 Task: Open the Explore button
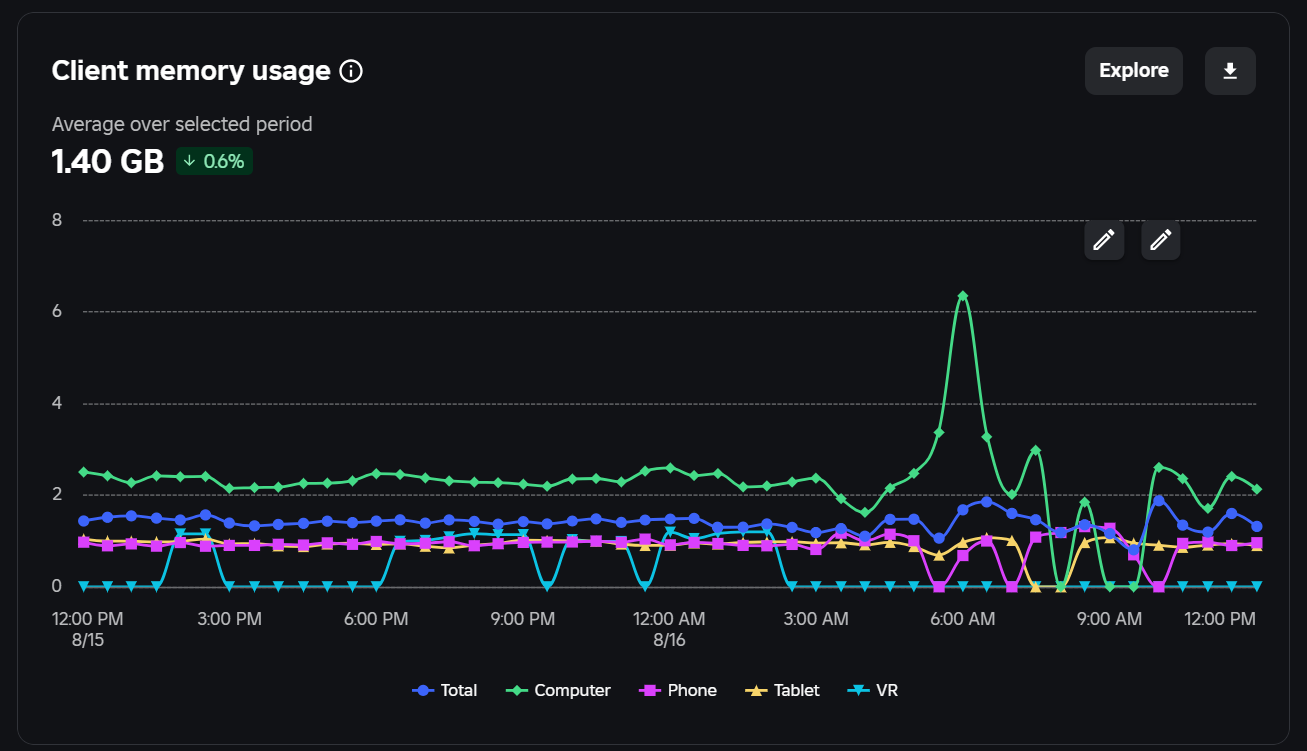click(x=1134, y=71)
